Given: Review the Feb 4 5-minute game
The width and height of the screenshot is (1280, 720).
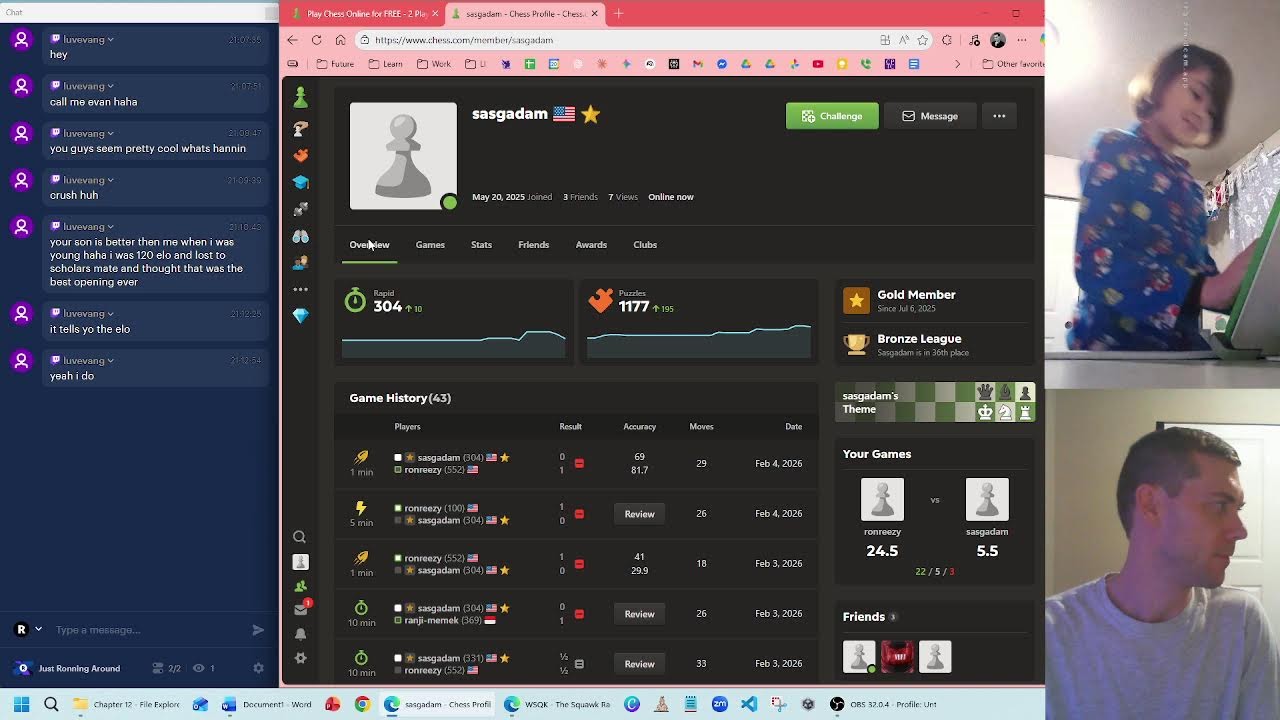Looking at the screenshot, I should pos(639,514).
